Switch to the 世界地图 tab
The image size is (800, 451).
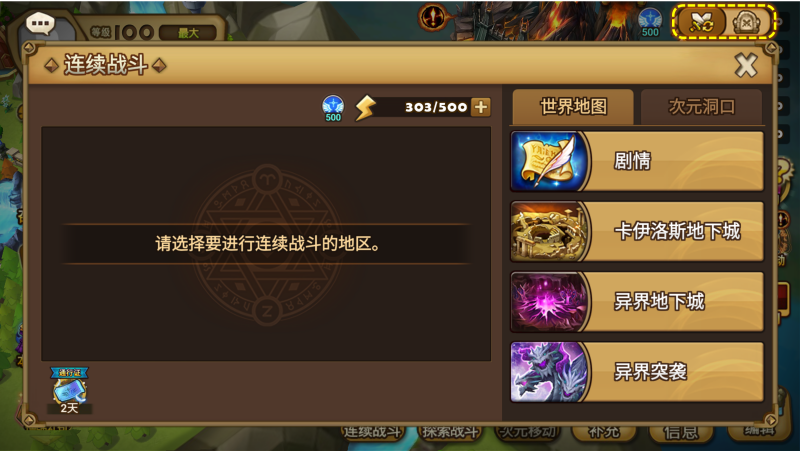[x=573, y=107]
